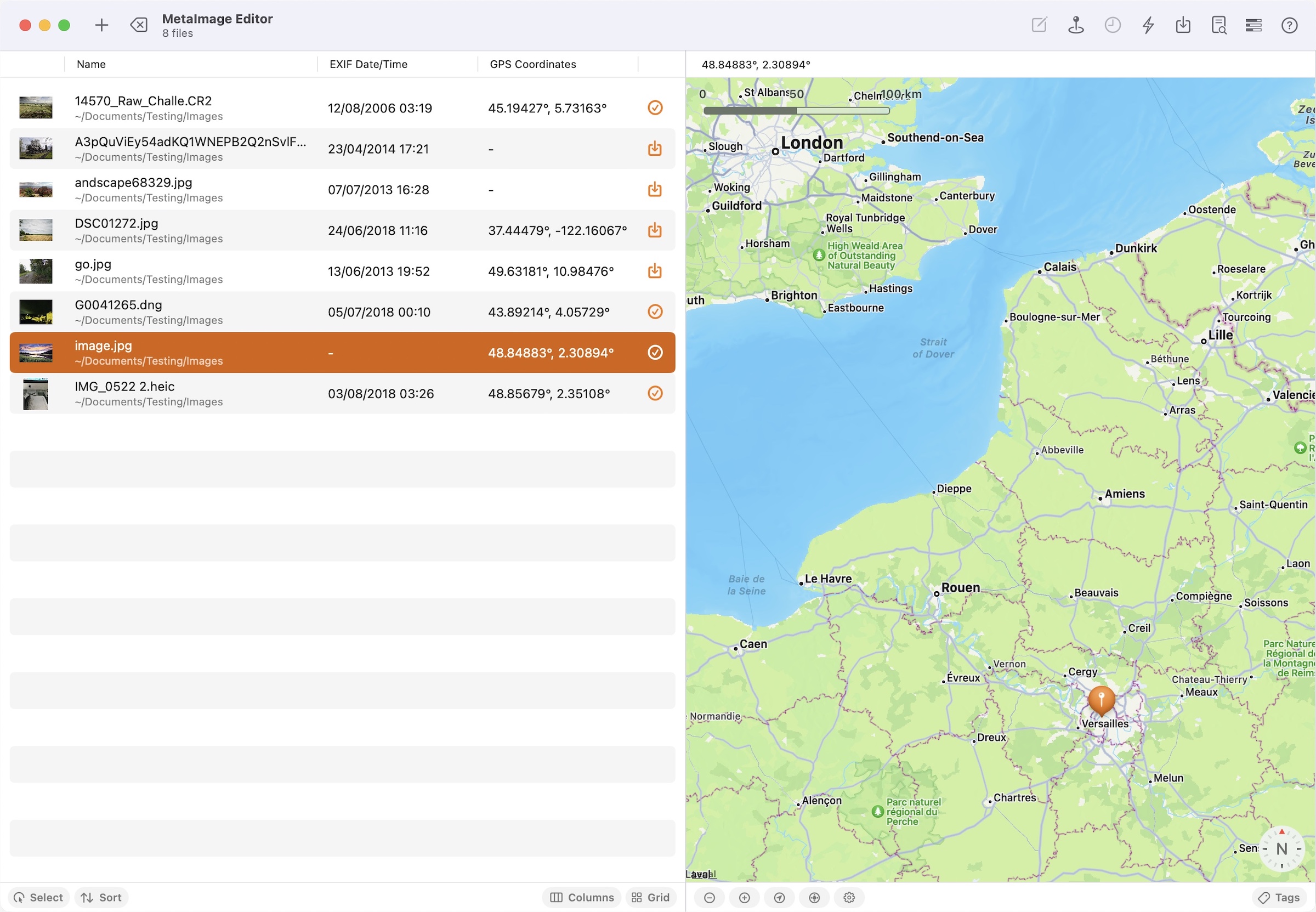Switch to Grid view
Screen dimensions: 1316x912
650,897
